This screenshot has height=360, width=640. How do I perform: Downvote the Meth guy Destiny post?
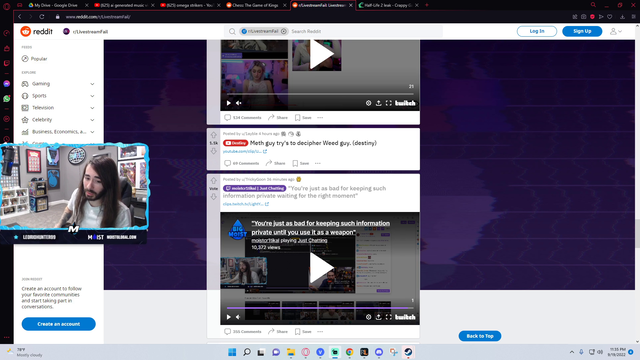point(213,151)
